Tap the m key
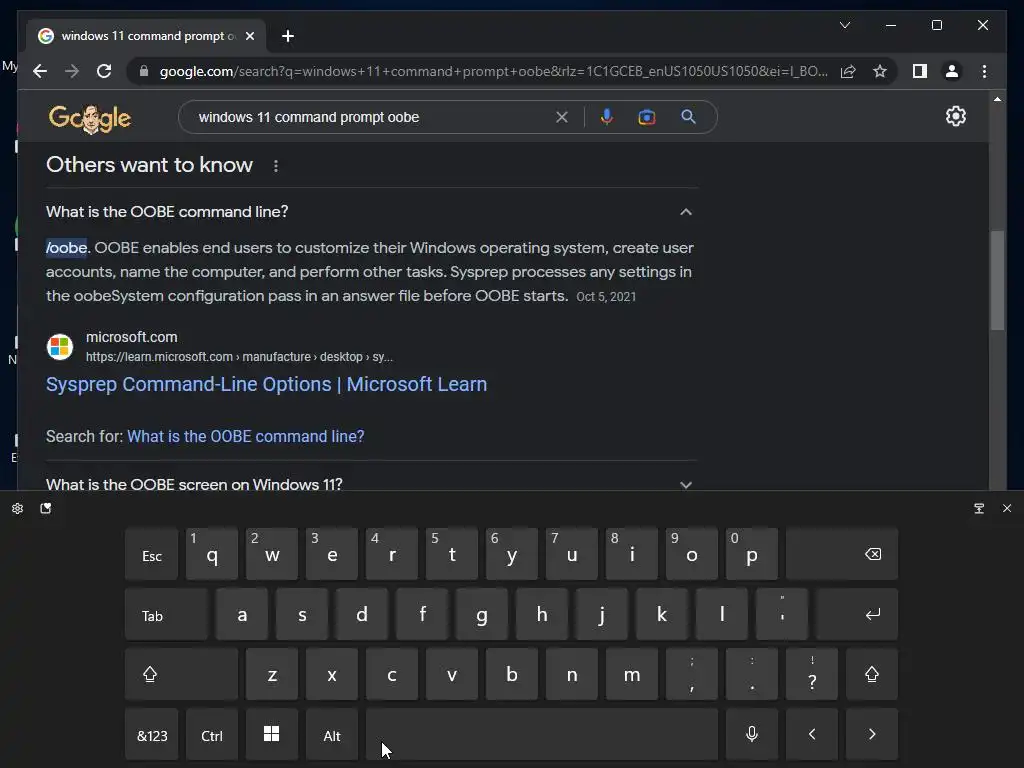 [632, 674]
